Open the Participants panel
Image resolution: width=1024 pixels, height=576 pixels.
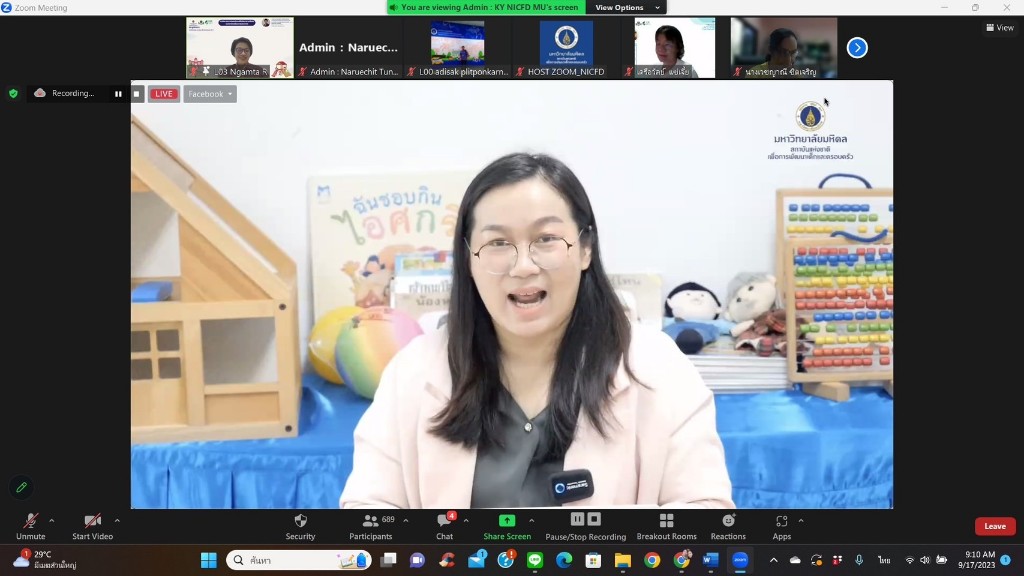pyautogui.click(x=370, y=526)
